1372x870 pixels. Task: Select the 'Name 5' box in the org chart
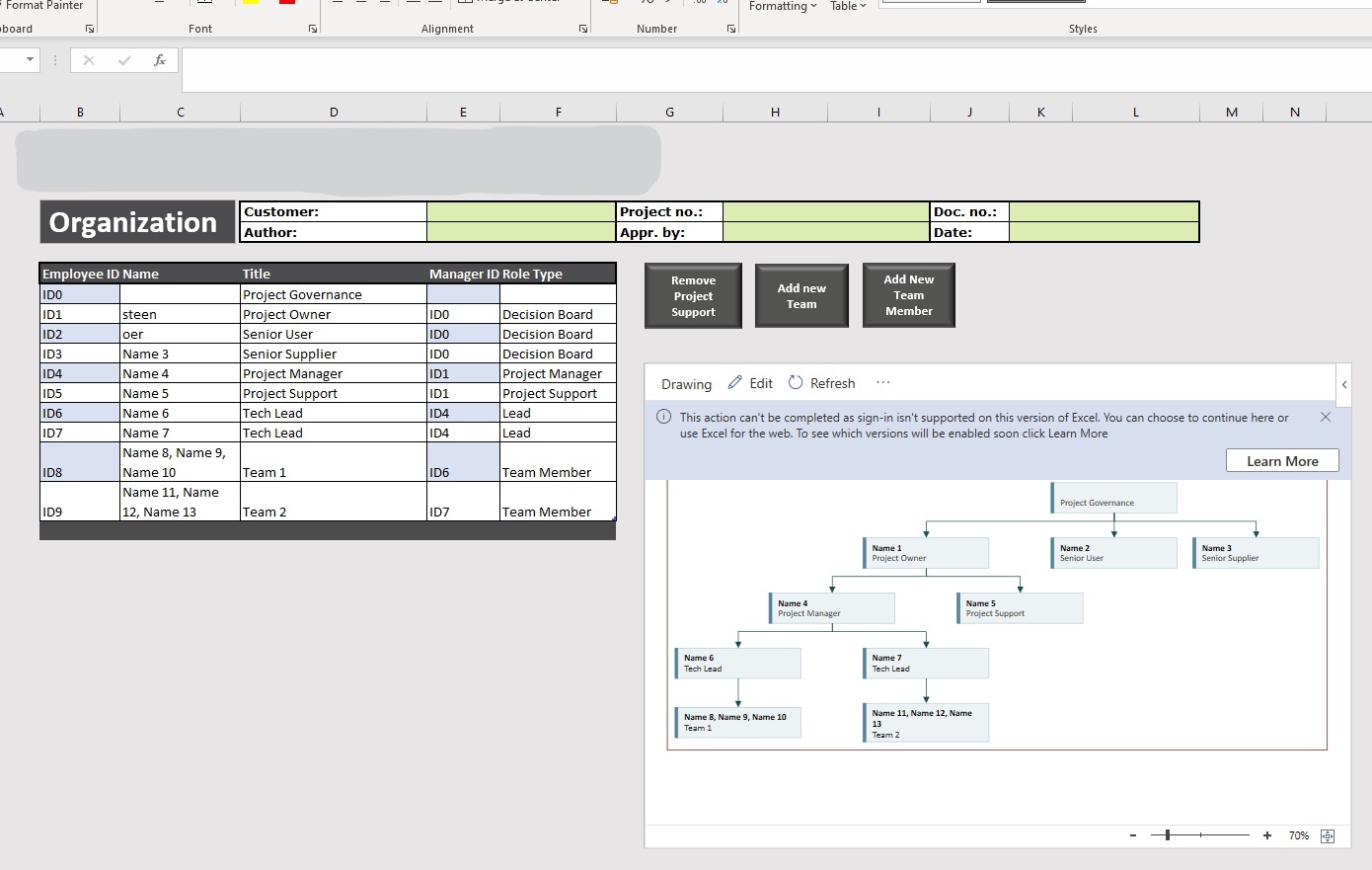tap(1020, 608)
